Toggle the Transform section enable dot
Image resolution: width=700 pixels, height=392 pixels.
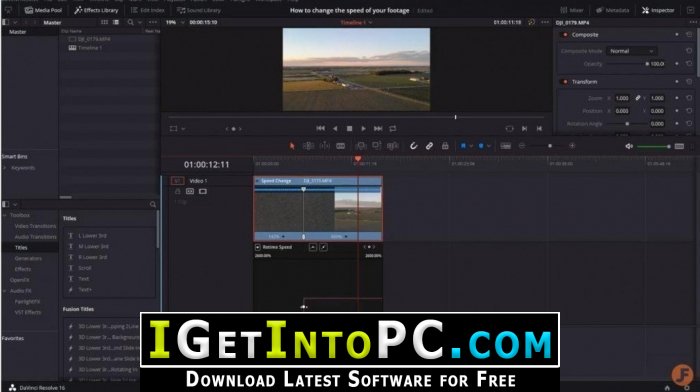[565, 82]
